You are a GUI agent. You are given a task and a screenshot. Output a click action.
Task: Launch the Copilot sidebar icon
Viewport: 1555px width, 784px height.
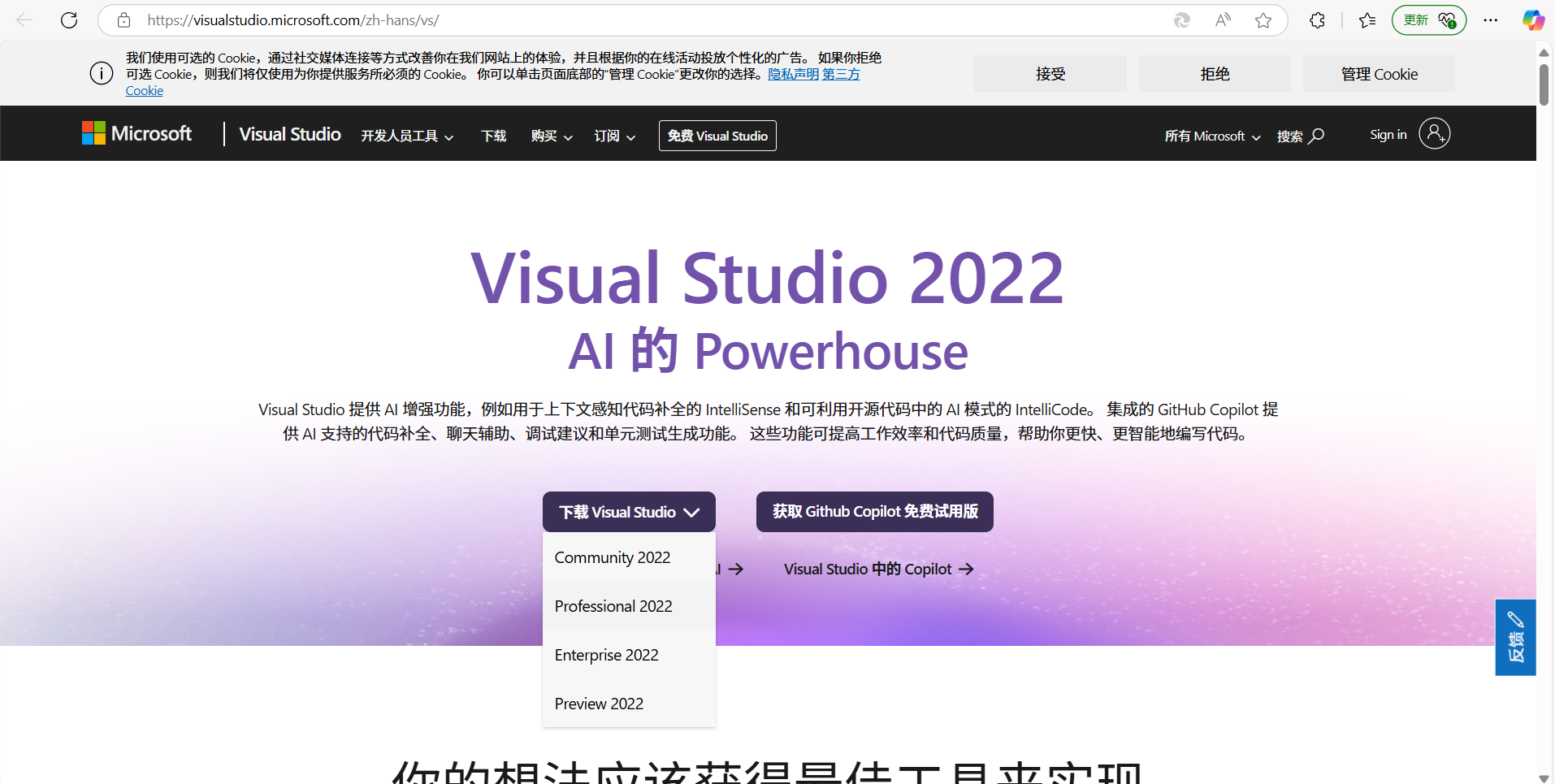(x=1533, y=20)
